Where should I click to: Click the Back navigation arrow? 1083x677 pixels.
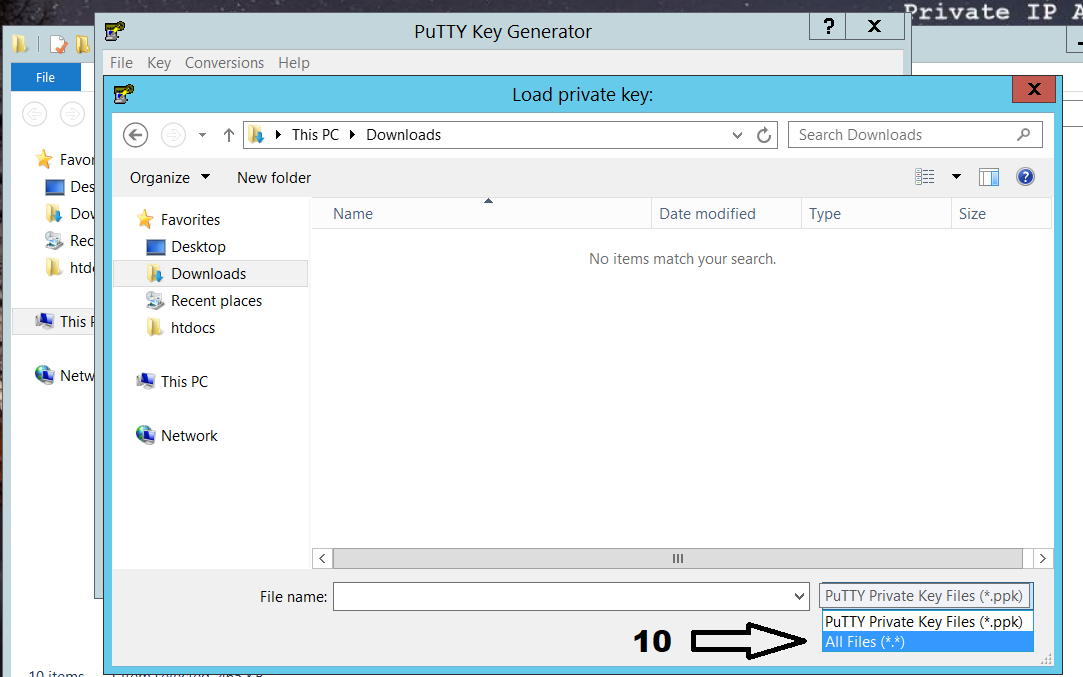(x=136, y=135)
